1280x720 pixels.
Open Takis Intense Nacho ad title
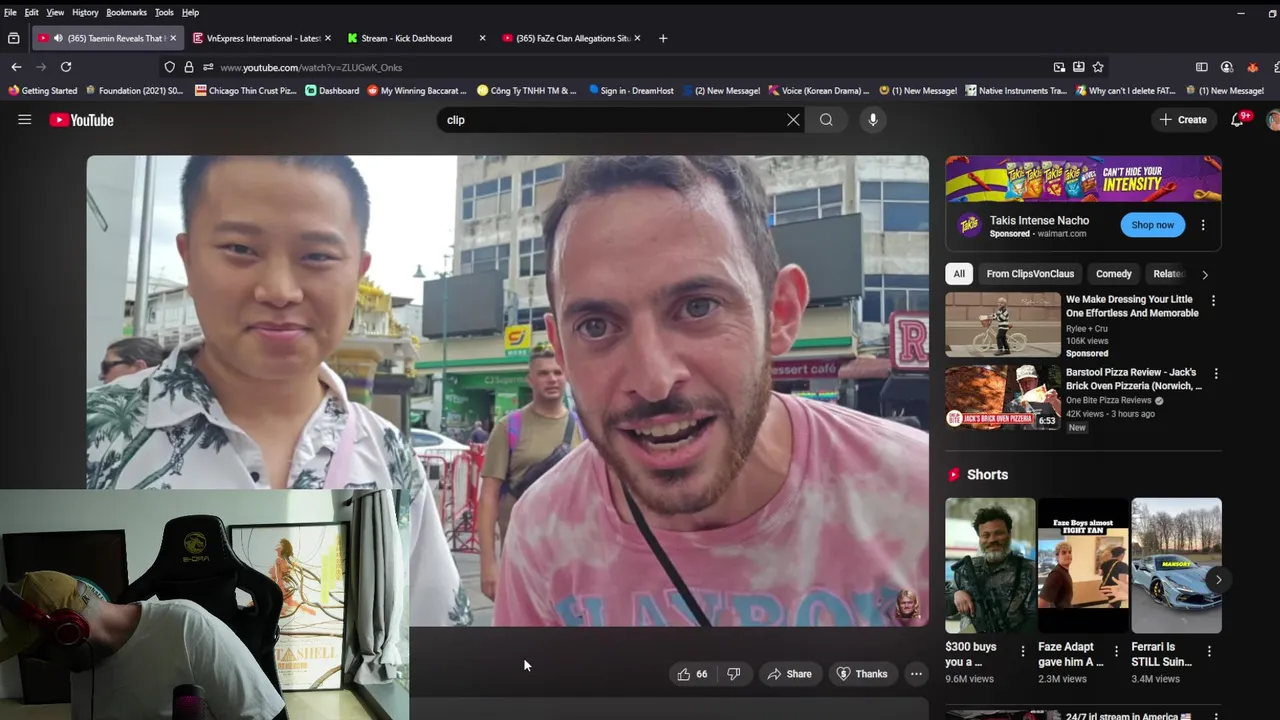point(1039,220)
